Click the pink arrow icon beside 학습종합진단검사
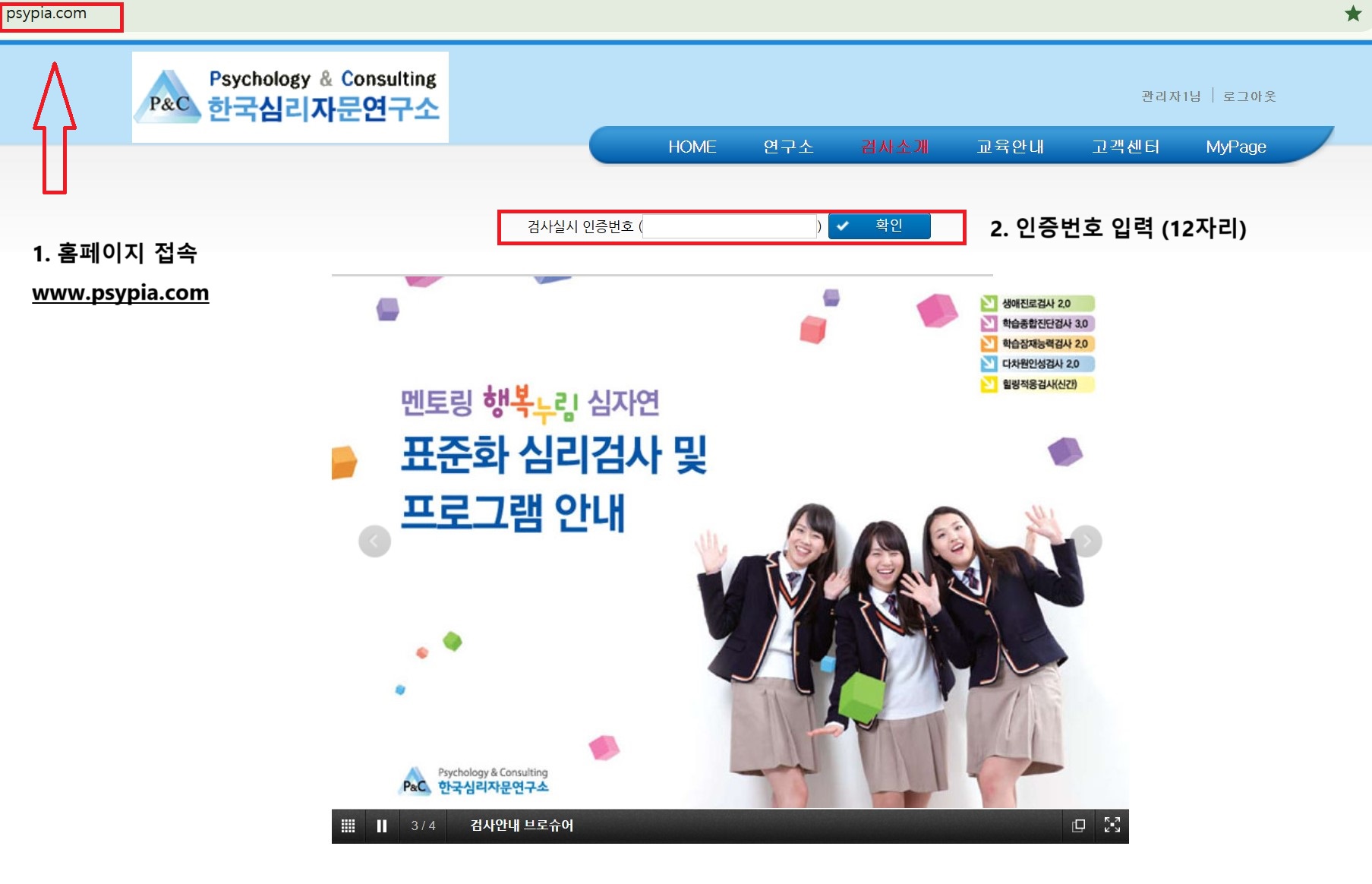This screenshot has width=1372, height=884. pyautogui.click(x=989, y=324)
